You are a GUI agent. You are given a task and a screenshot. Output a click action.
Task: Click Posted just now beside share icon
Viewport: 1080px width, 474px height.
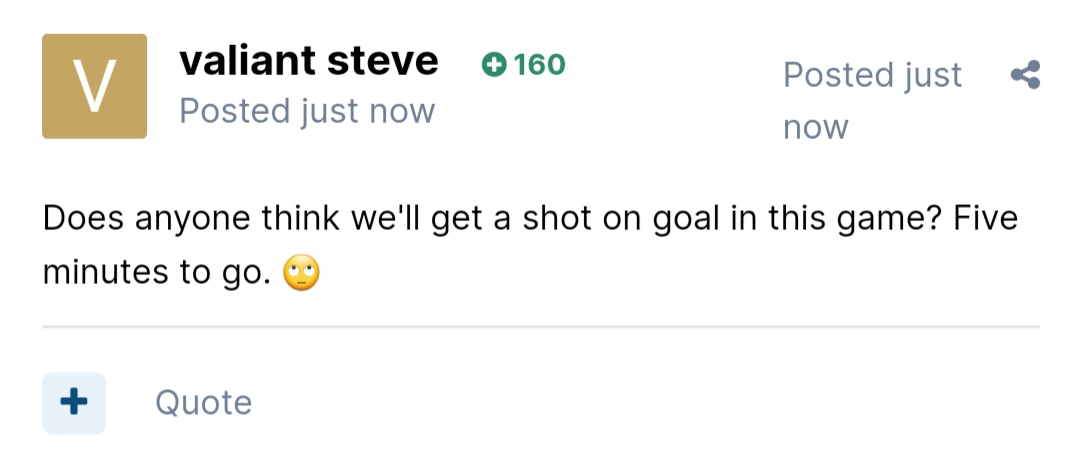(873, 101)
